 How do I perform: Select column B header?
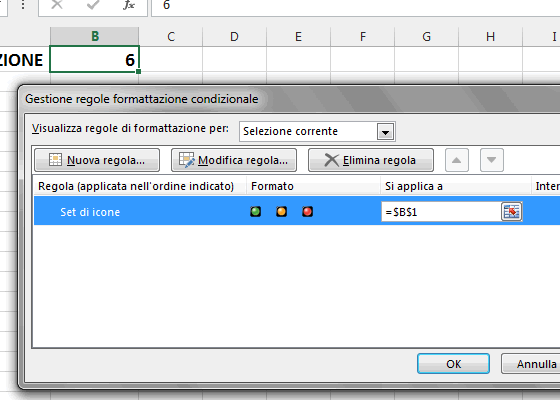point(95,36)
